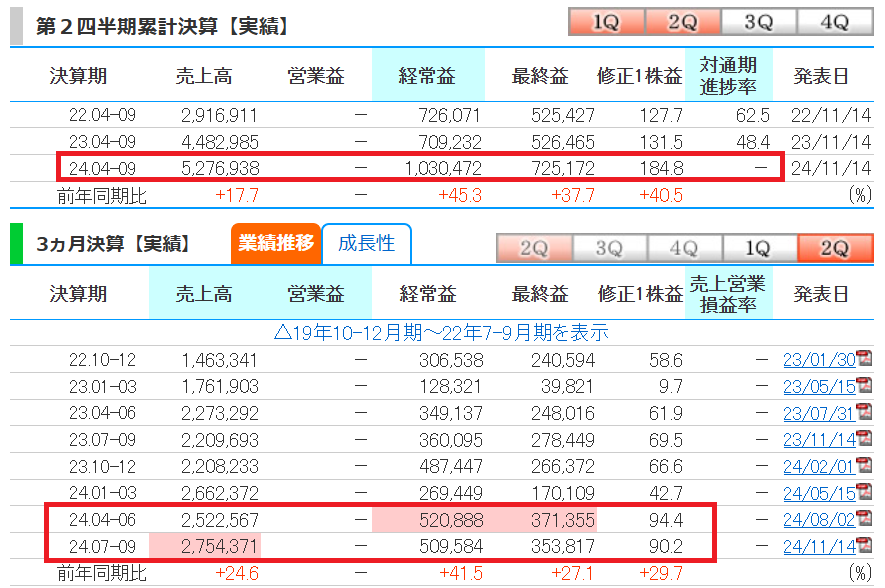This screenshot has width=885, height=588.
Task: Open PDF icon beside 24/08/02 date
Action: (864, 518)
